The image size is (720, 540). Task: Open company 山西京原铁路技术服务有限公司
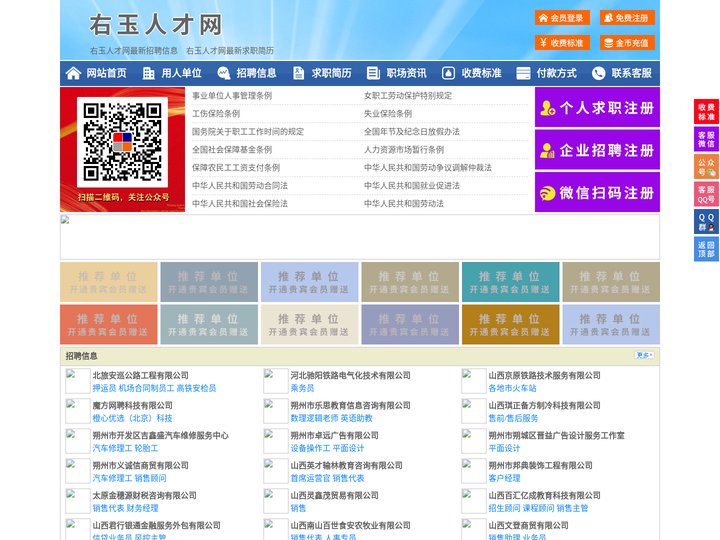(545, 375)
